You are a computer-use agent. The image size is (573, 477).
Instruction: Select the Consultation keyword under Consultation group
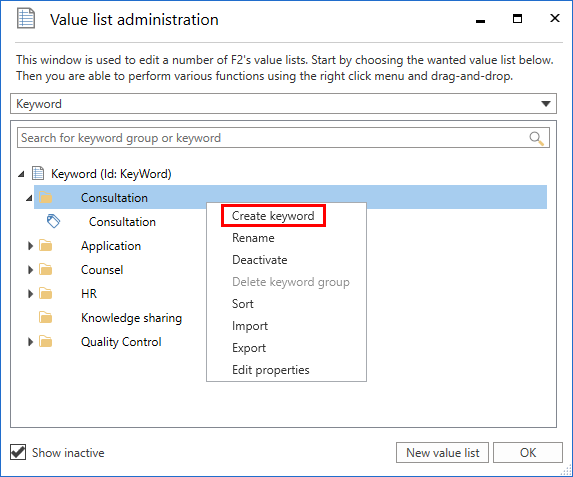(122, 222)
